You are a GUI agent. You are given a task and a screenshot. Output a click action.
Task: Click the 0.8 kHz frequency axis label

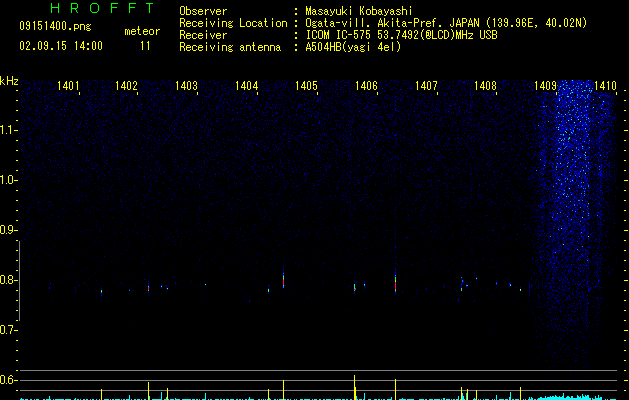[x=8, y=280]
